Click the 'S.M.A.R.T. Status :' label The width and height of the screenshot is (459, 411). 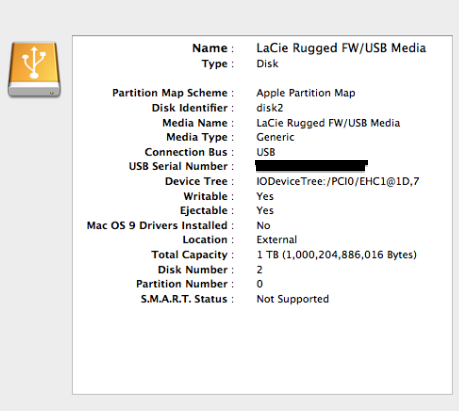coord(188,299)
